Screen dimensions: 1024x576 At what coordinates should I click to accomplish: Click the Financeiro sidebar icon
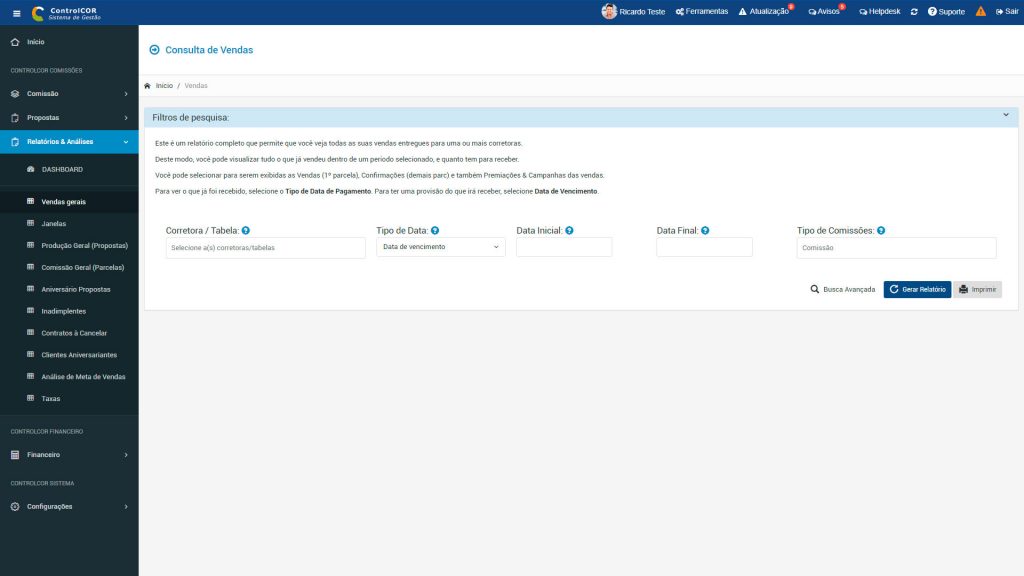[x=15, y=455]
